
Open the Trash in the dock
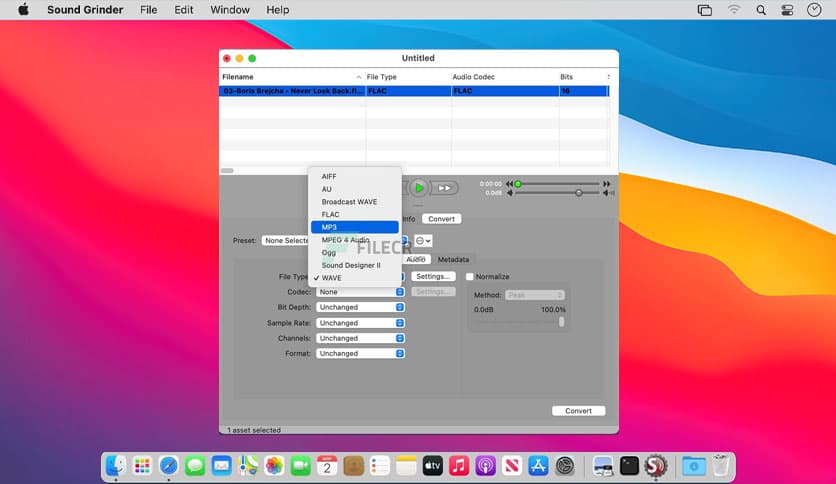pyautogui.click(x=720, y=465)
